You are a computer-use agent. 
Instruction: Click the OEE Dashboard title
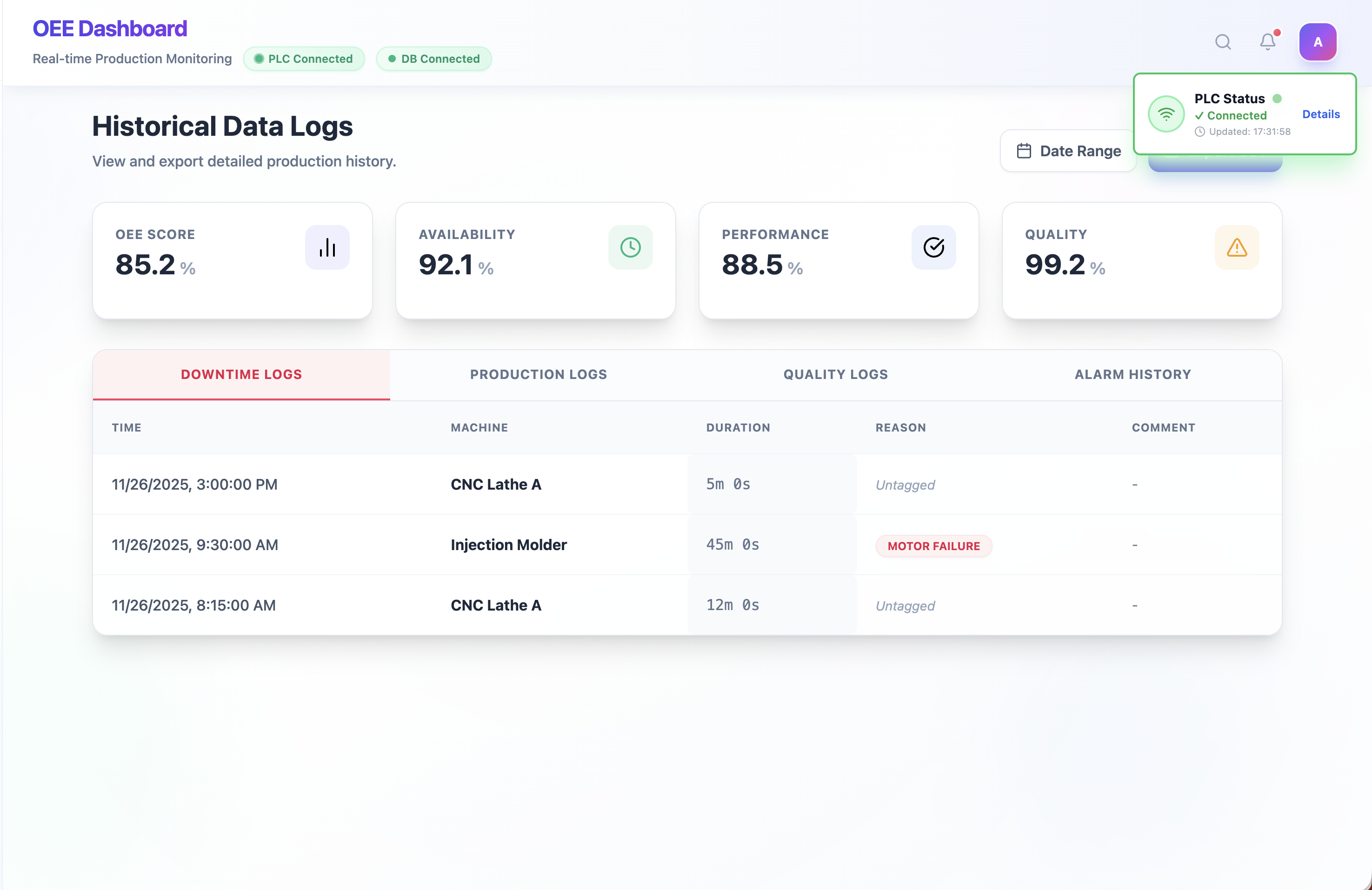[110, 29]
